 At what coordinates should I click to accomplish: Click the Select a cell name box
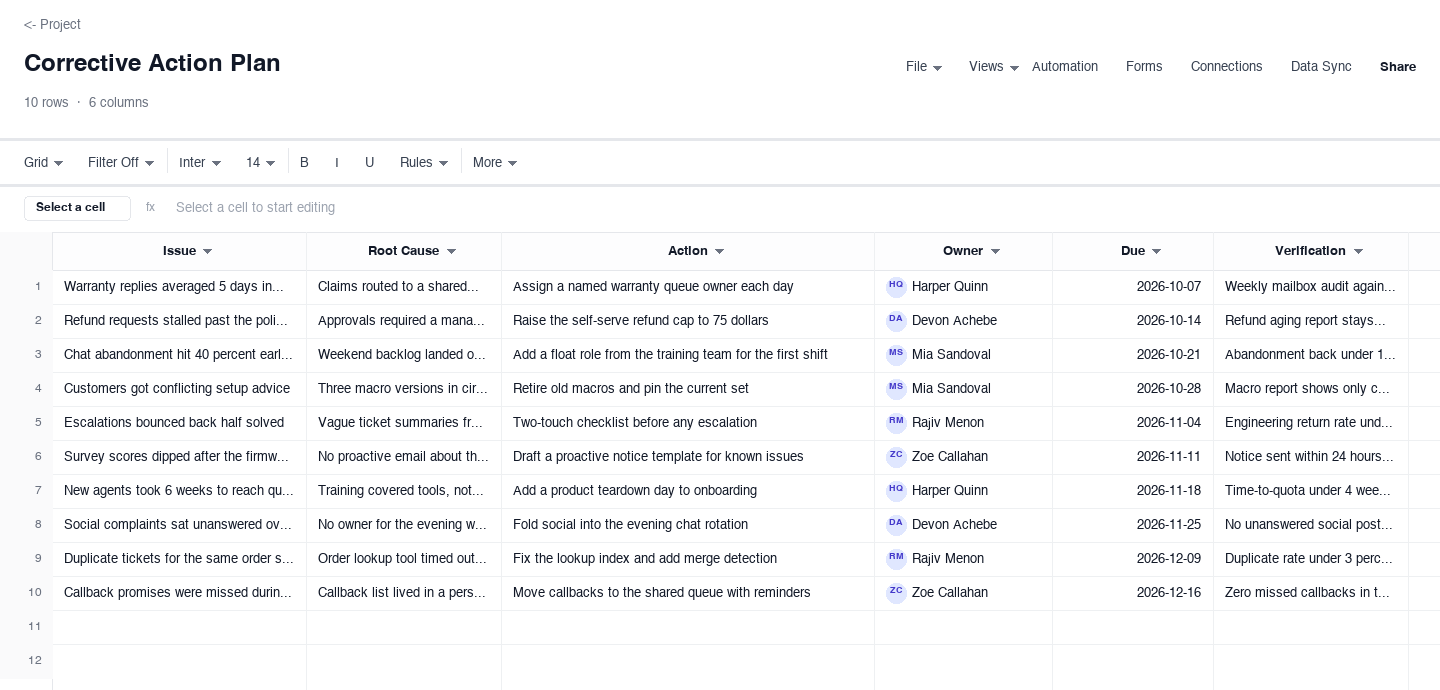point(77,208)
